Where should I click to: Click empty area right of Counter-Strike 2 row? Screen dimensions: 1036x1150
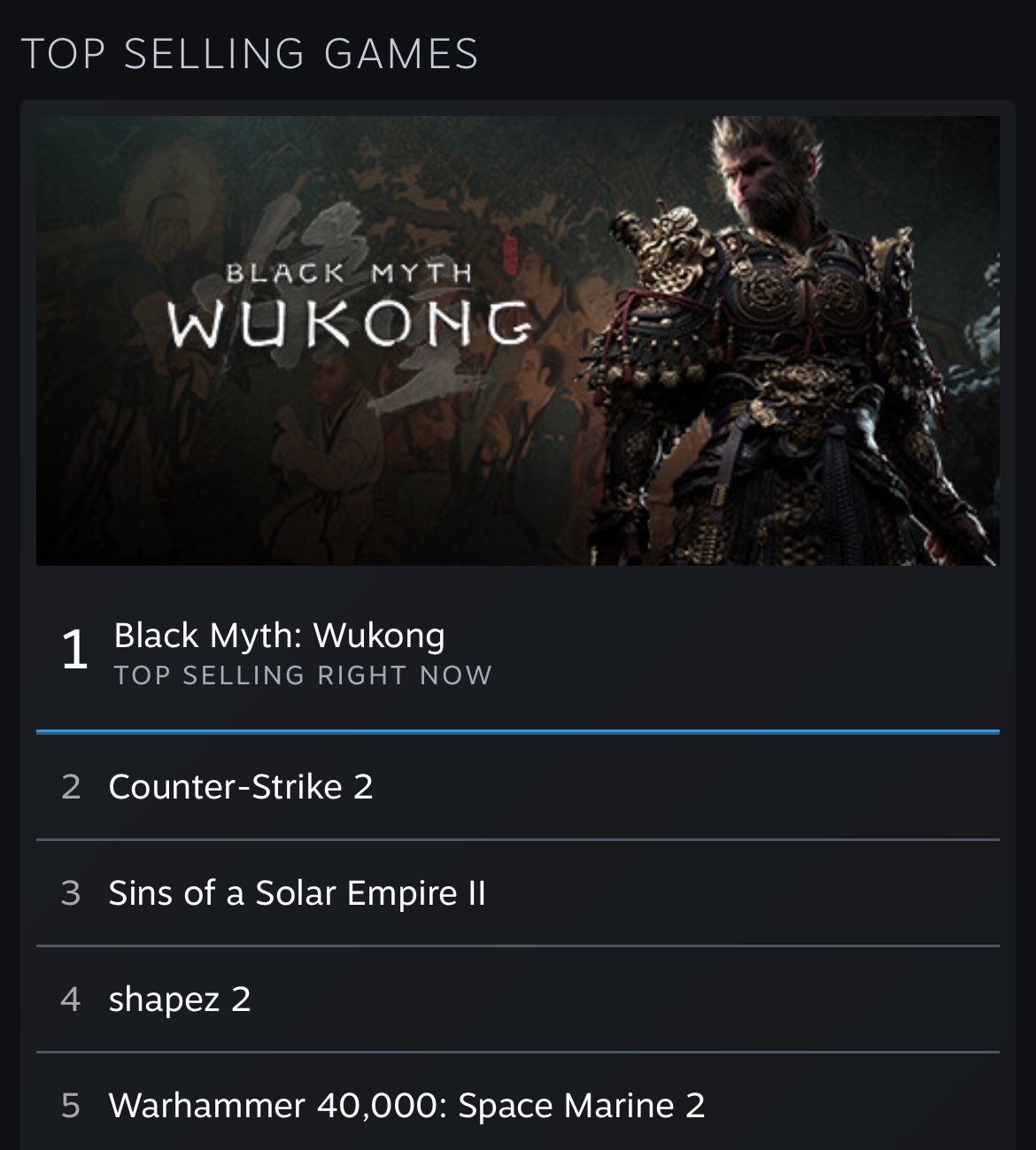click(x=686, y=787)
